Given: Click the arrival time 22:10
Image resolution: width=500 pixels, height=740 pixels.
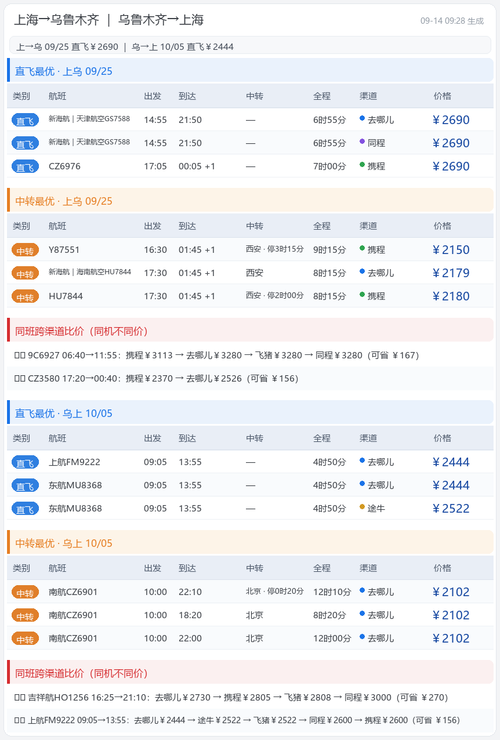Looking at the screenshot, I should (x=190, y=592).
